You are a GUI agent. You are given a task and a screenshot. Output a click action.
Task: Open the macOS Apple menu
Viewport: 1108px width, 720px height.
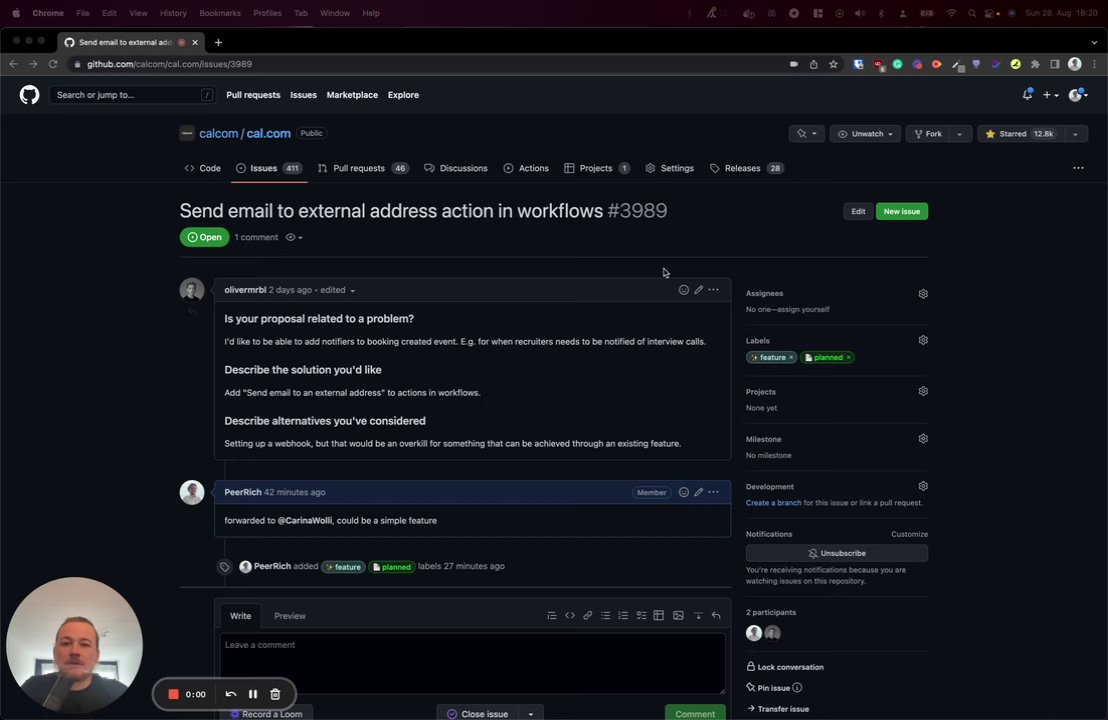coord(16,13)
